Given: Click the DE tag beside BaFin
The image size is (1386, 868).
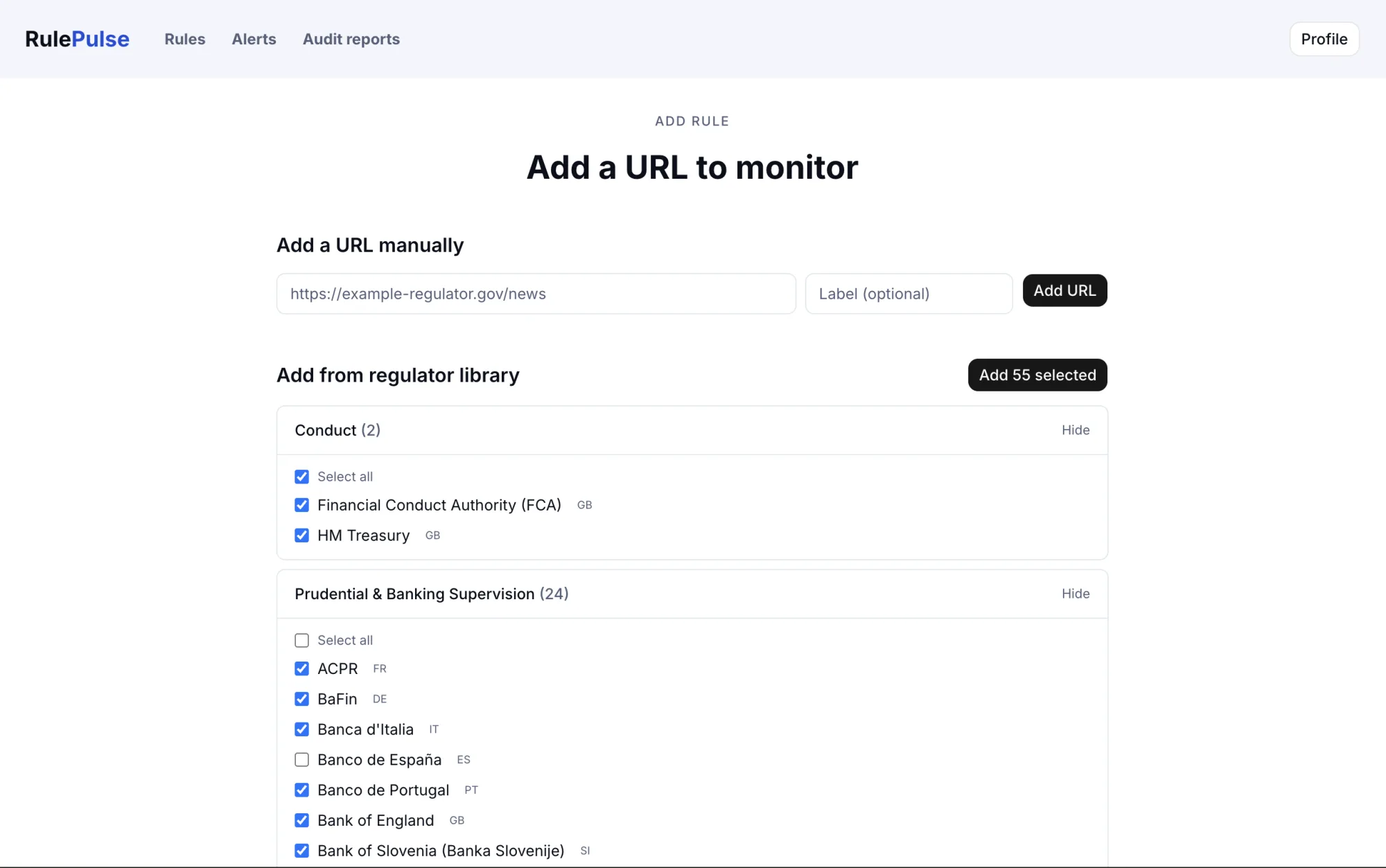Looking at the screenshot, I should [380, 699].
